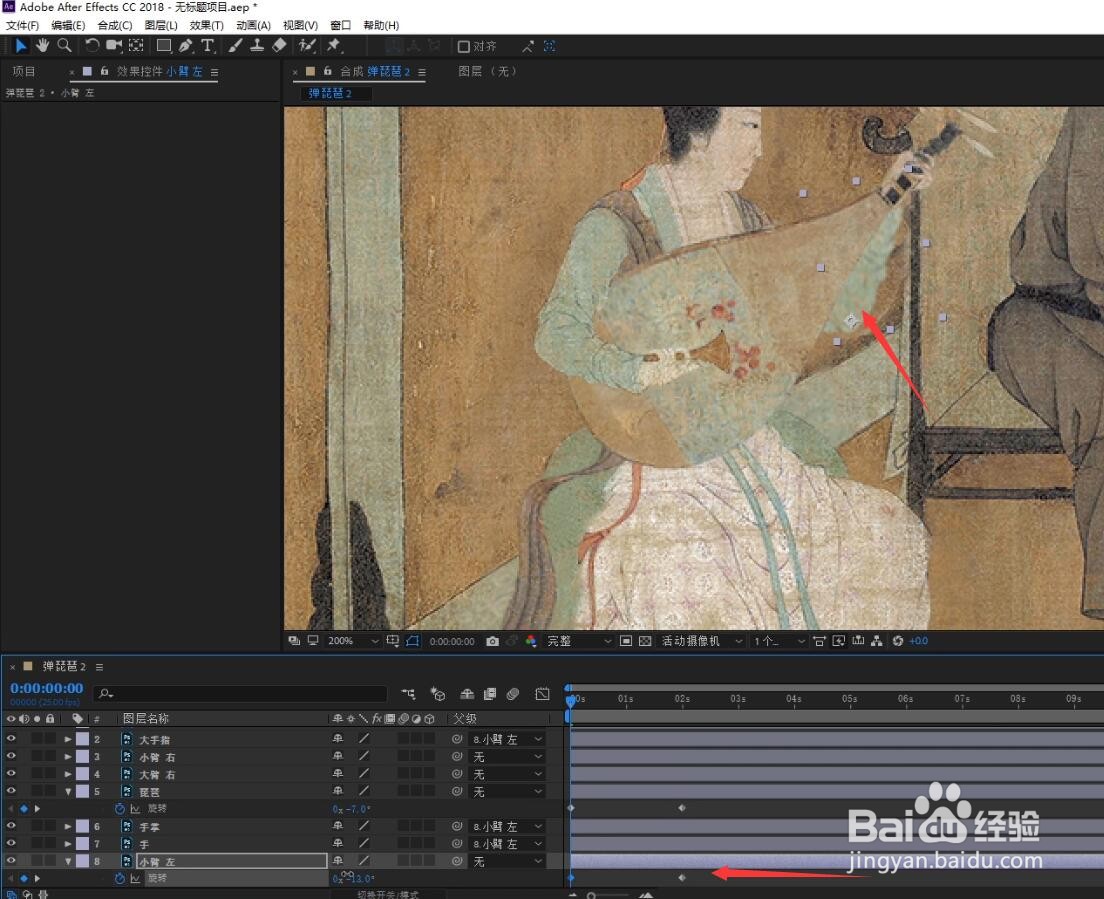Expand layer 2 大手指 properties
The width and height of the screenshot is (1104, 899).
pos(68,739)
